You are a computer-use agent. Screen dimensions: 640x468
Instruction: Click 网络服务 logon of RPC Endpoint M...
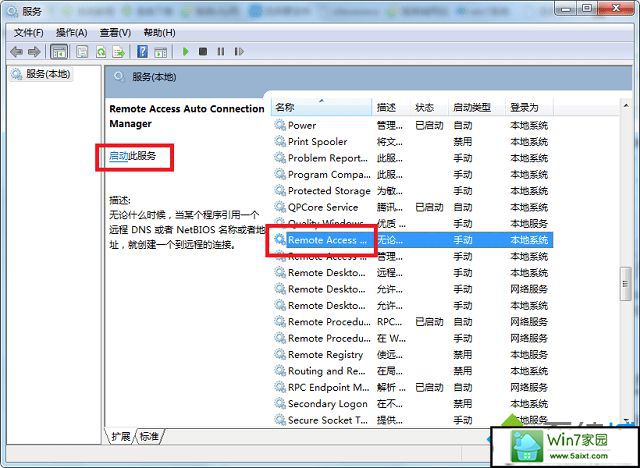point(529,387)
